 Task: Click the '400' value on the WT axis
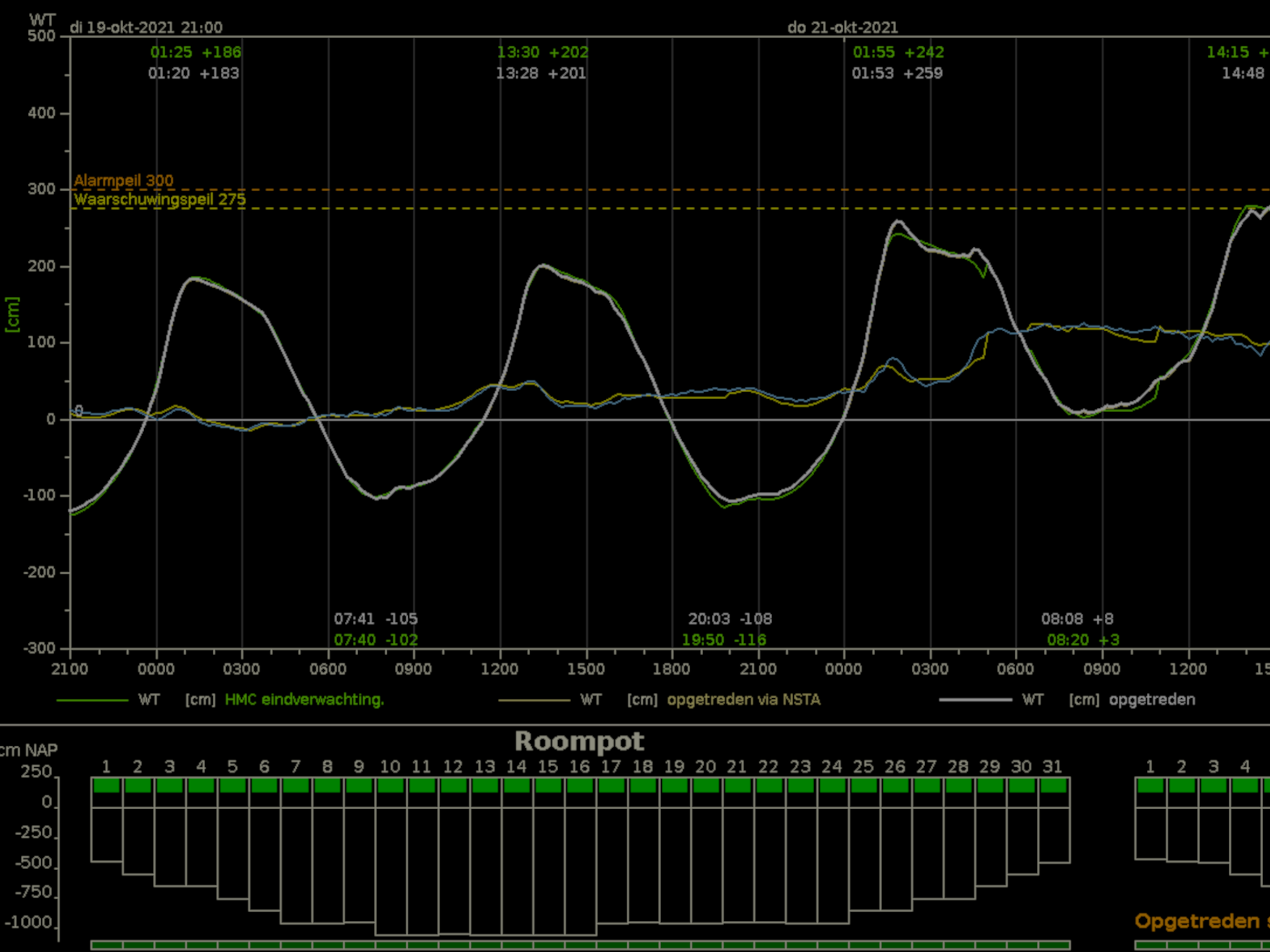tap(41, 114)
